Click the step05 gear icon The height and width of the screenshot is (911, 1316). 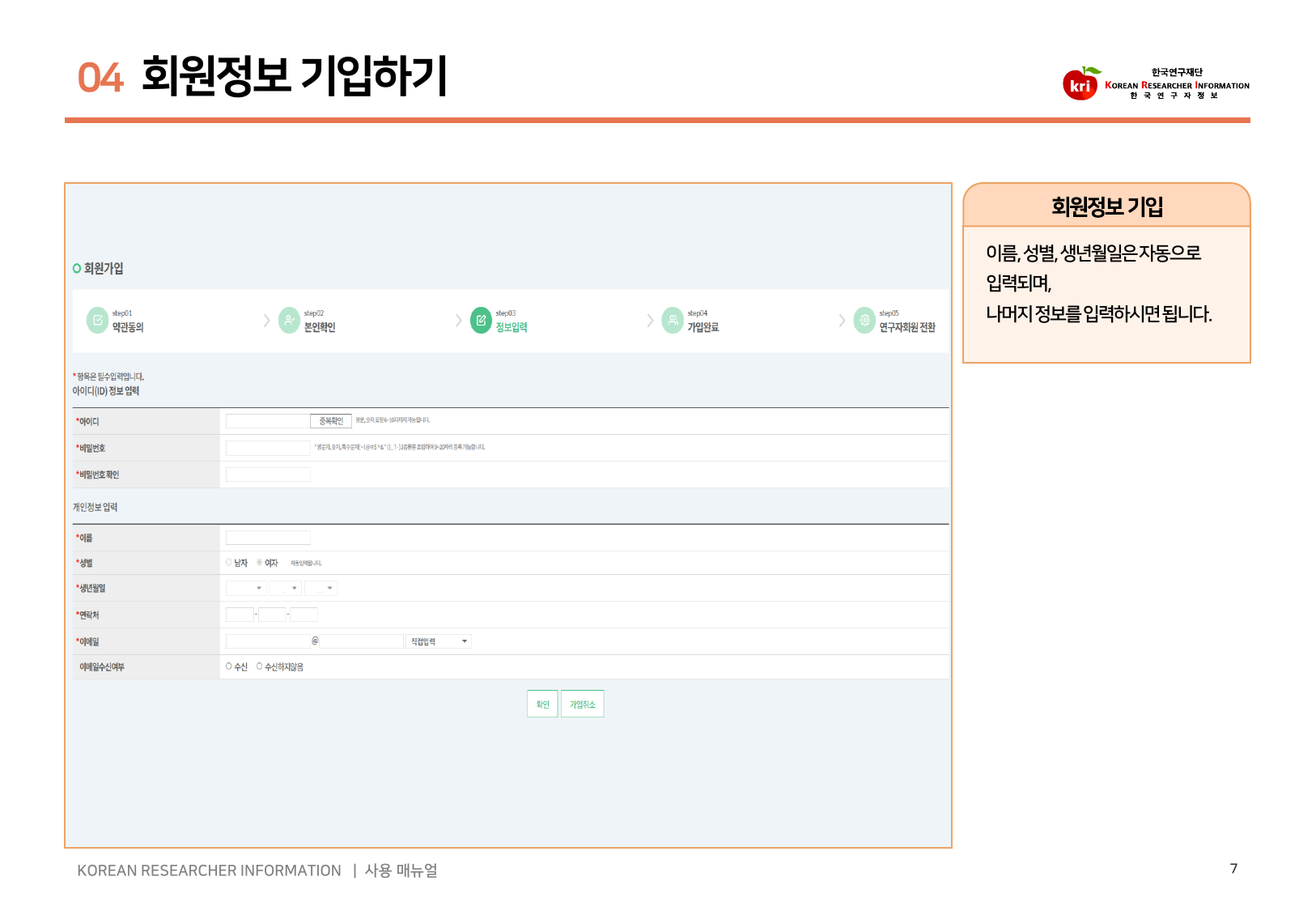point(864,321)
